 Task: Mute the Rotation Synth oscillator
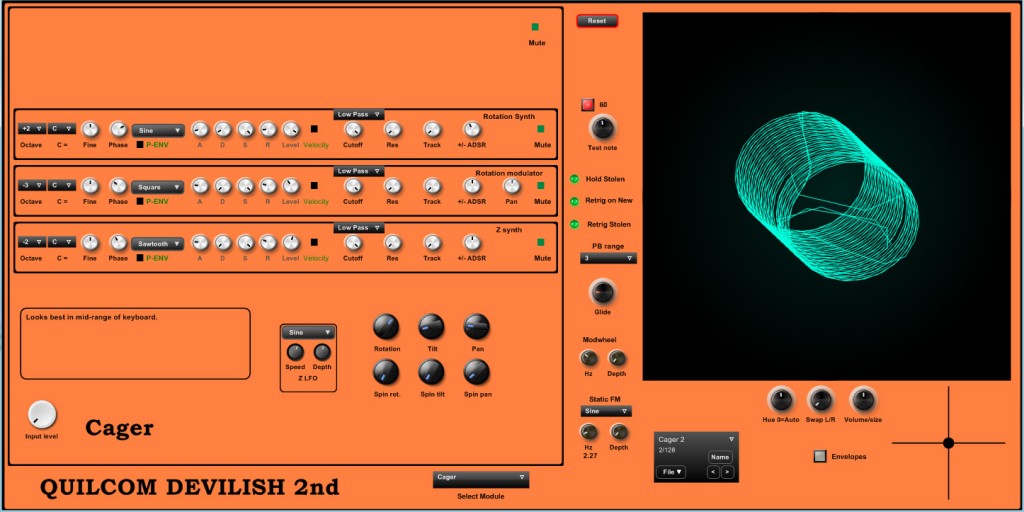click(x=542, y=129)
